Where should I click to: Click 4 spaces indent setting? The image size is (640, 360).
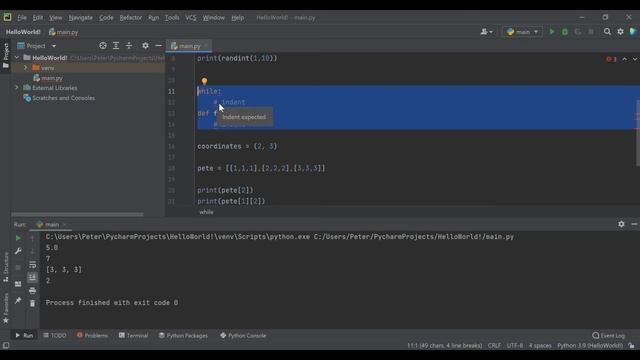pos(540,346)
